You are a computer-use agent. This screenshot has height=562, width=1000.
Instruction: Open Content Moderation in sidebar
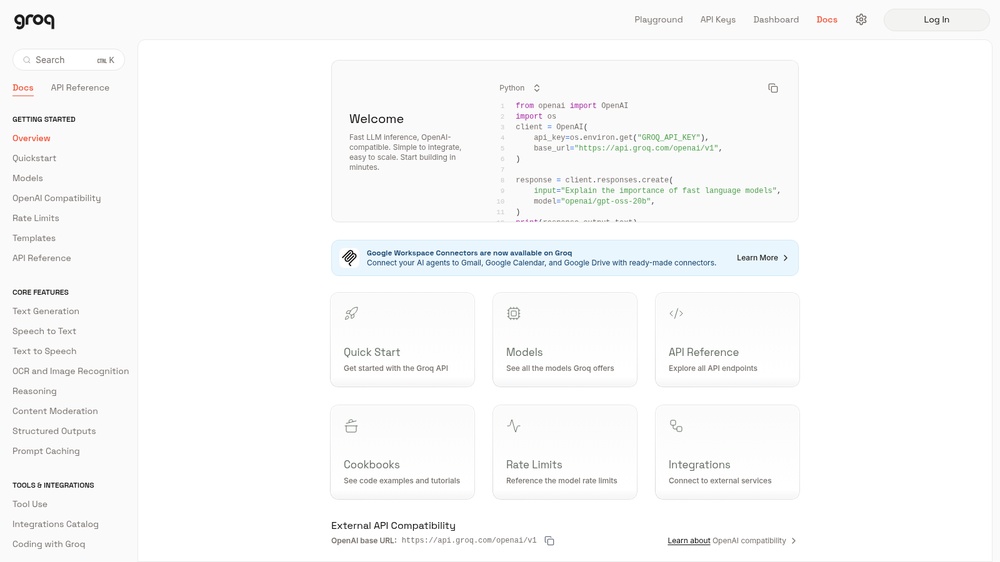click(x=55, y=411)
